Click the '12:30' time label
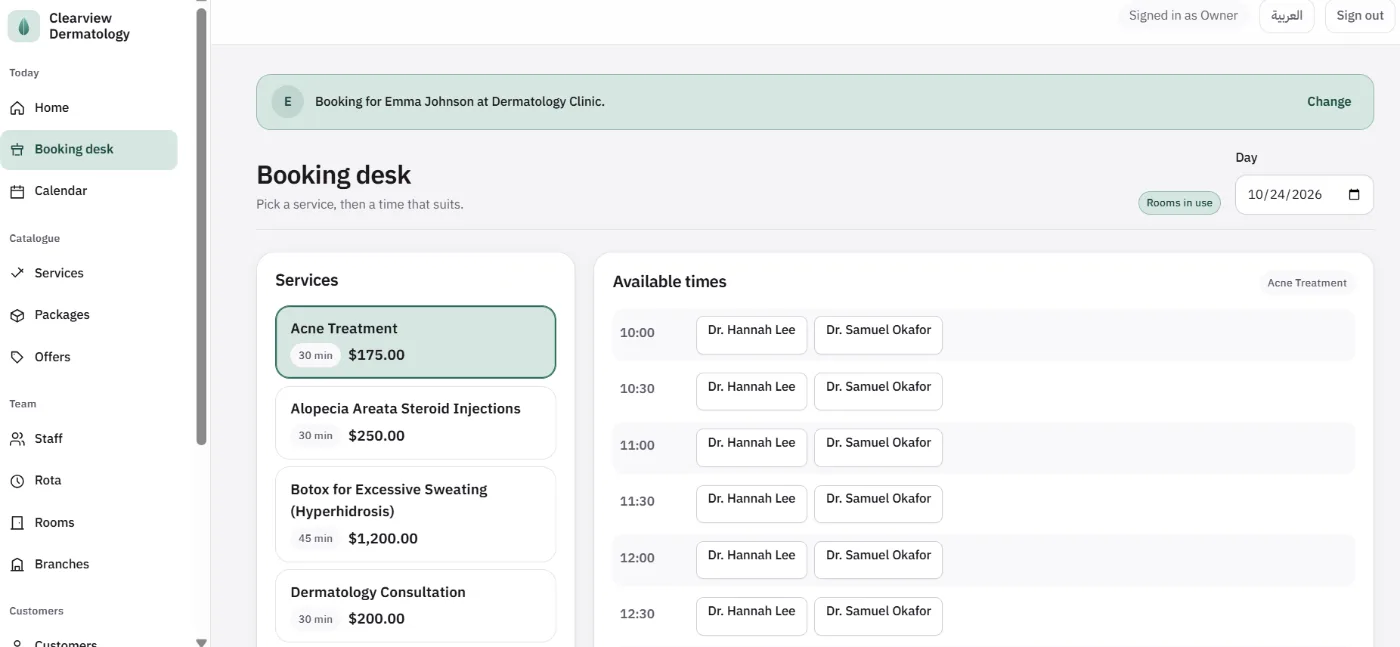1400x647 pixels. pyautogui.click(x=637, y=614)
